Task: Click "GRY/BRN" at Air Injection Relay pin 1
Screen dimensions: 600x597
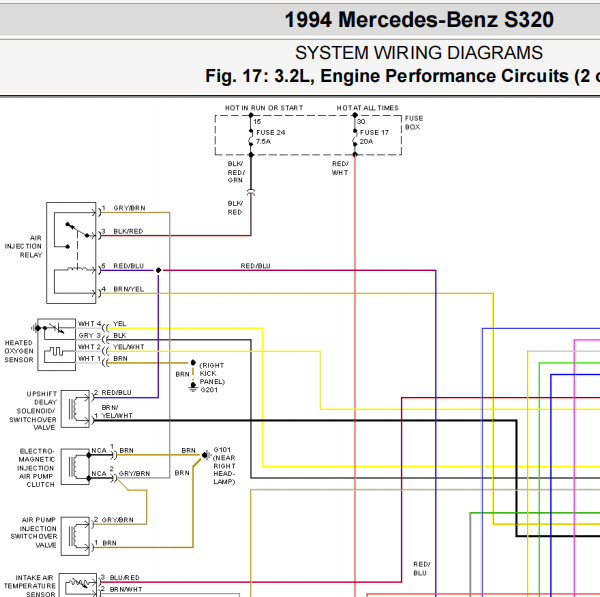Action: click(x=129, y=208)
